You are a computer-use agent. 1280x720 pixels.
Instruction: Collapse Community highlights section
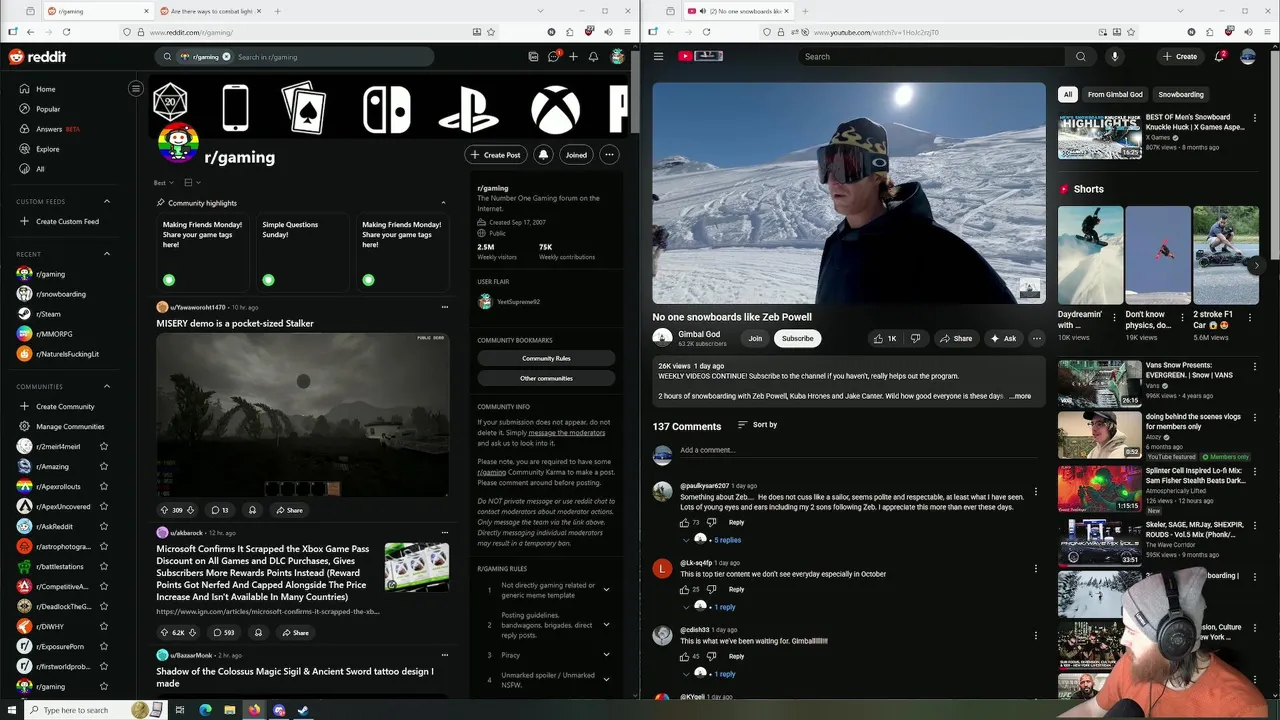pyautogui.click(x=443, y=203)
